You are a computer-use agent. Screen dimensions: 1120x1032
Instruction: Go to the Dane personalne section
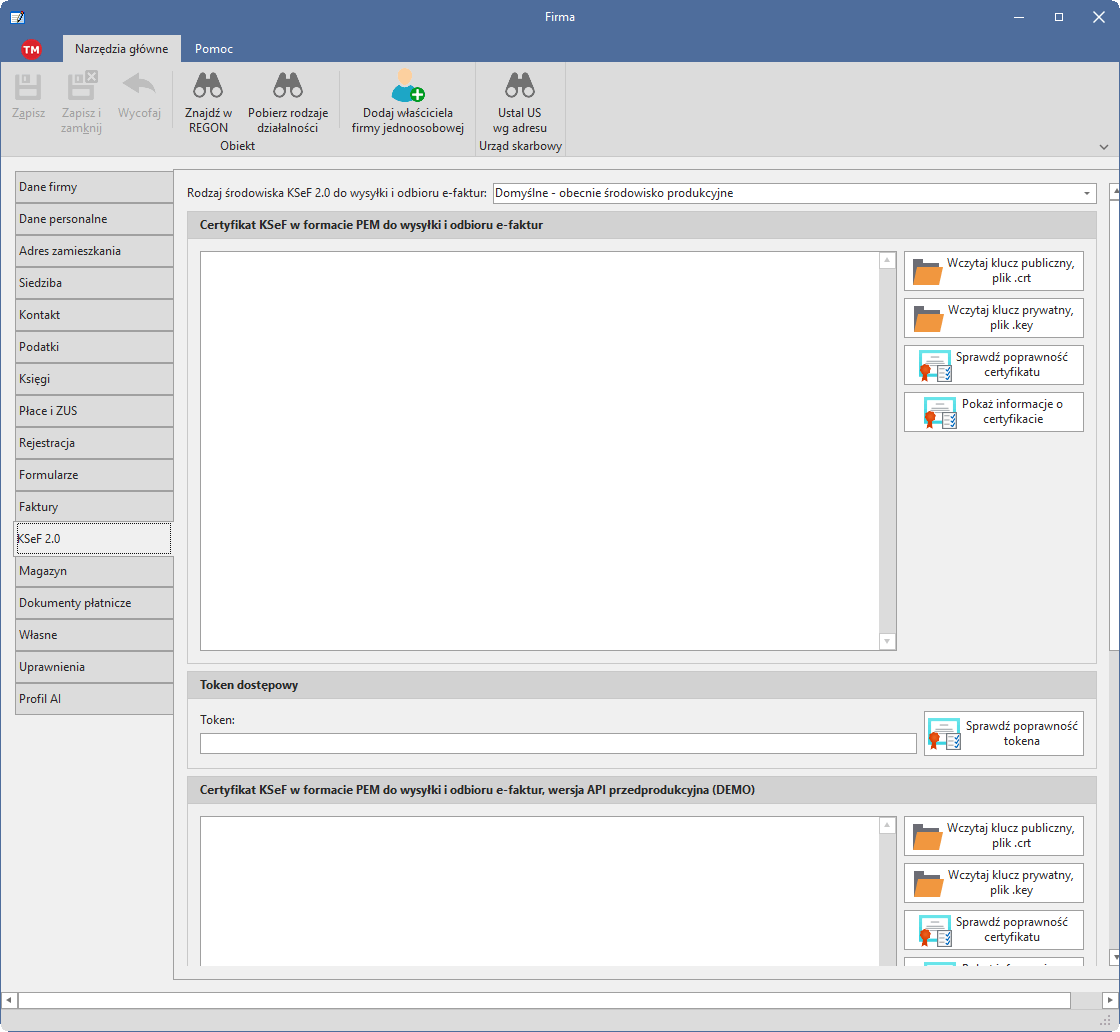[x=94, y=219]
